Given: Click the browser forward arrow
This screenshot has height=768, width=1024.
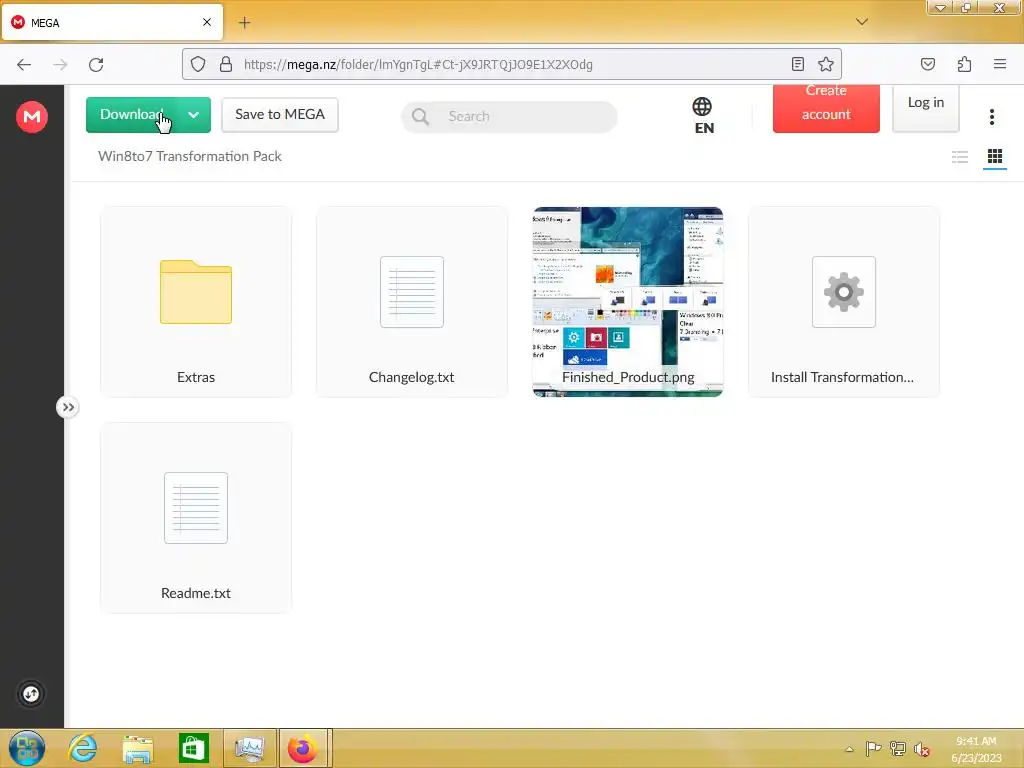Looking at the screenshot, I should (60, 65).
